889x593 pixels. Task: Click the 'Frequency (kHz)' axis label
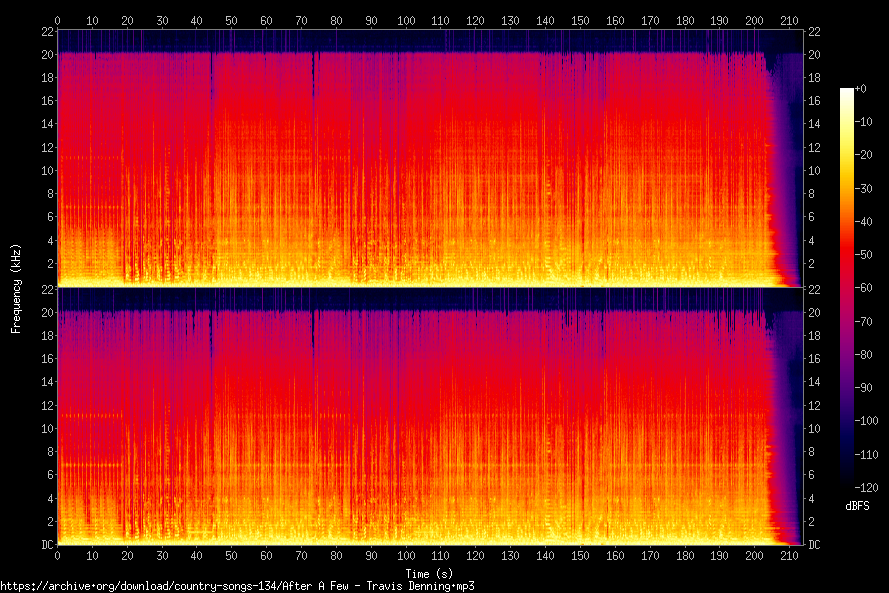point(16,287)
